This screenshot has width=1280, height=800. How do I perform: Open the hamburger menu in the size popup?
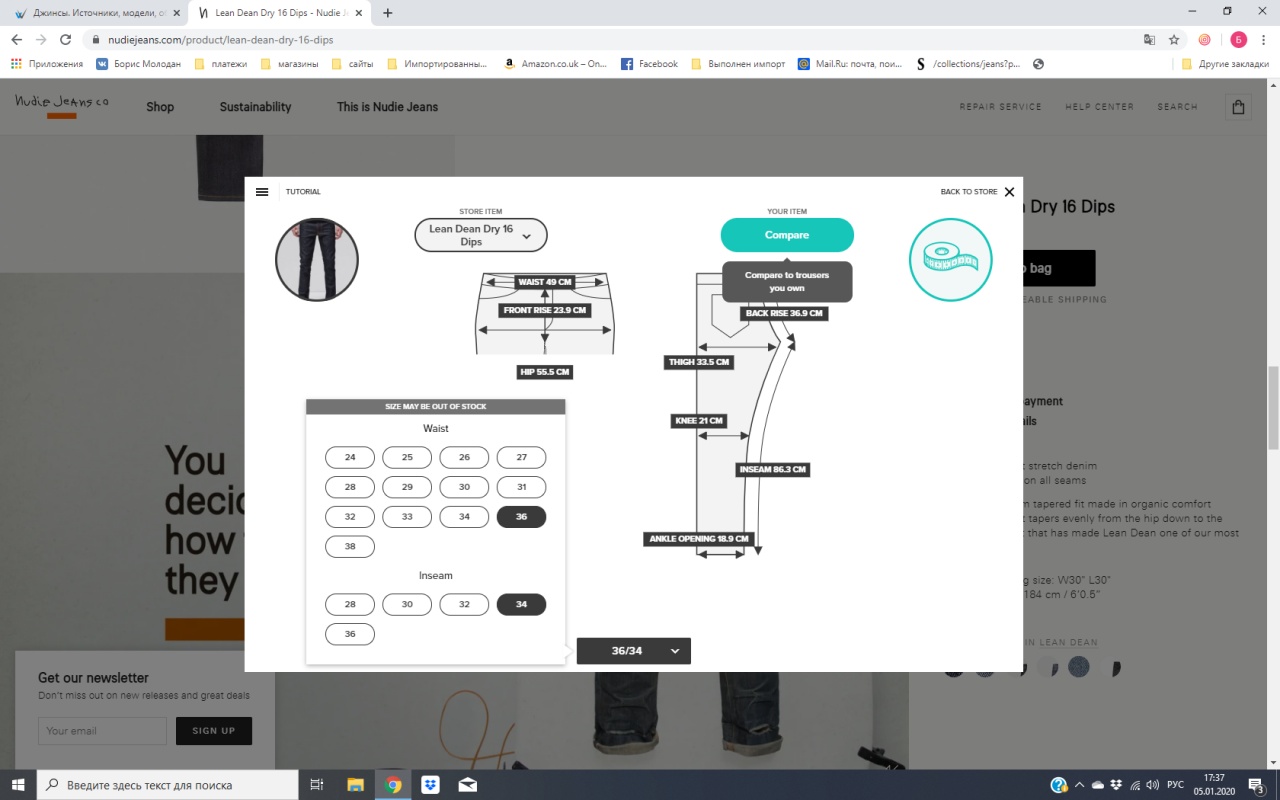coord(262,192)
